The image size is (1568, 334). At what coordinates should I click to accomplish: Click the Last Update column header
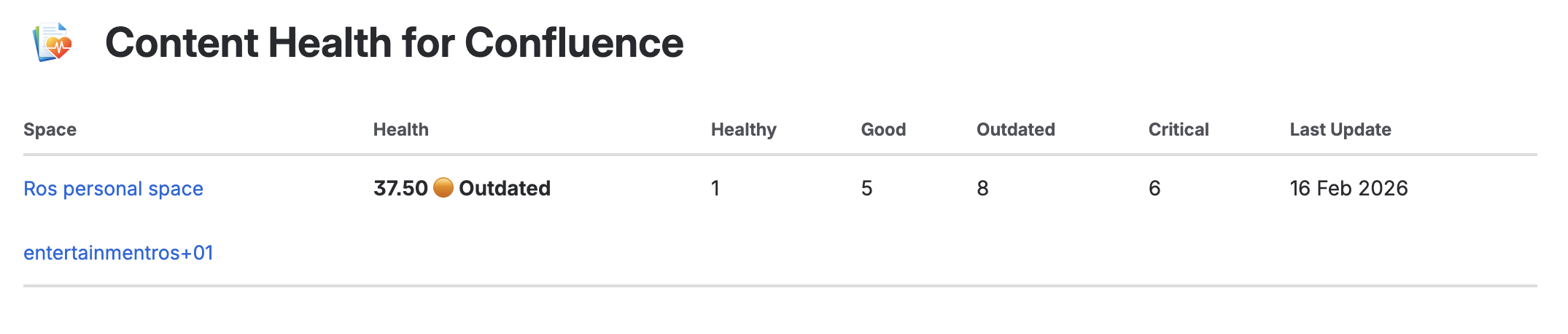tap(1340, 130)
